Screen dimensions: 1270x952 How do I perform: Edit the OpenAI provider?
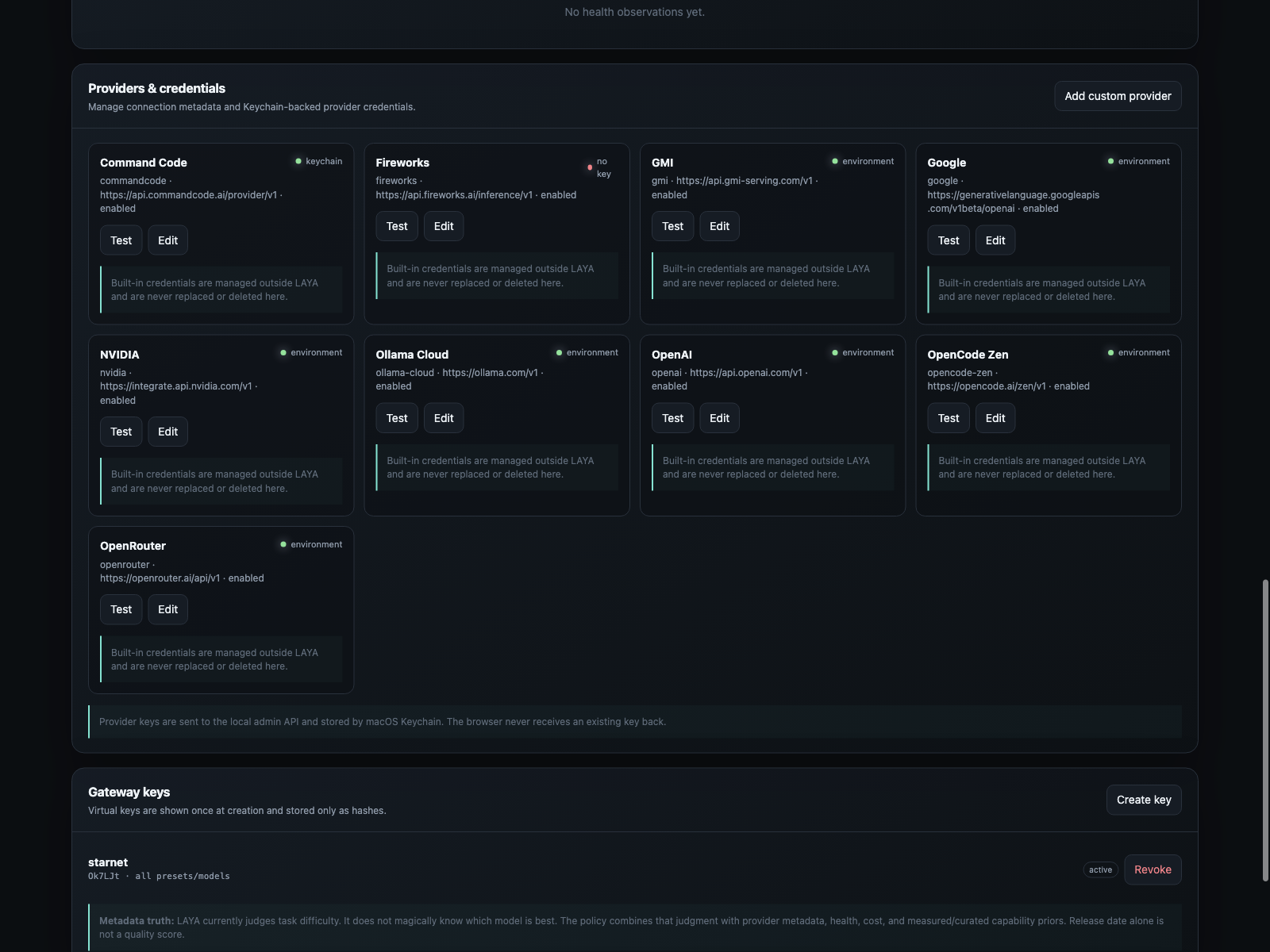coord(719,418)
